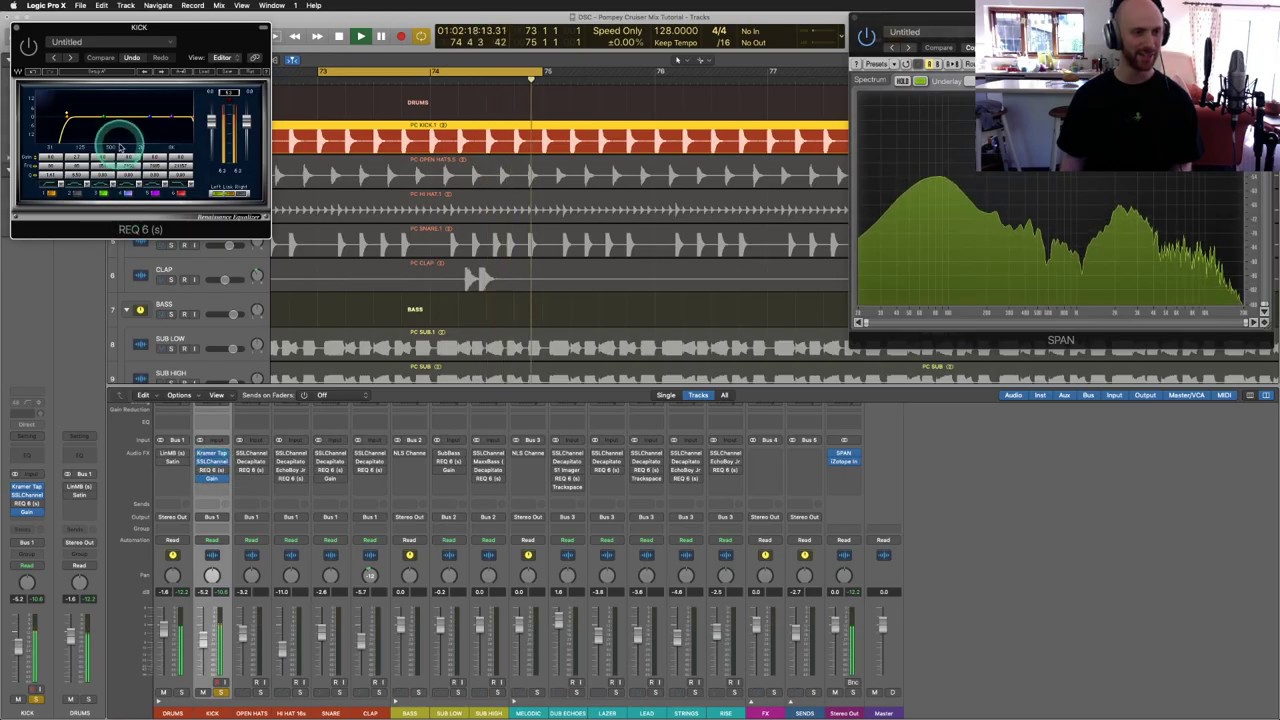This screenshot has width=1280, height=720.
Task: Open the File menu
Action: [x=80, y=5]
